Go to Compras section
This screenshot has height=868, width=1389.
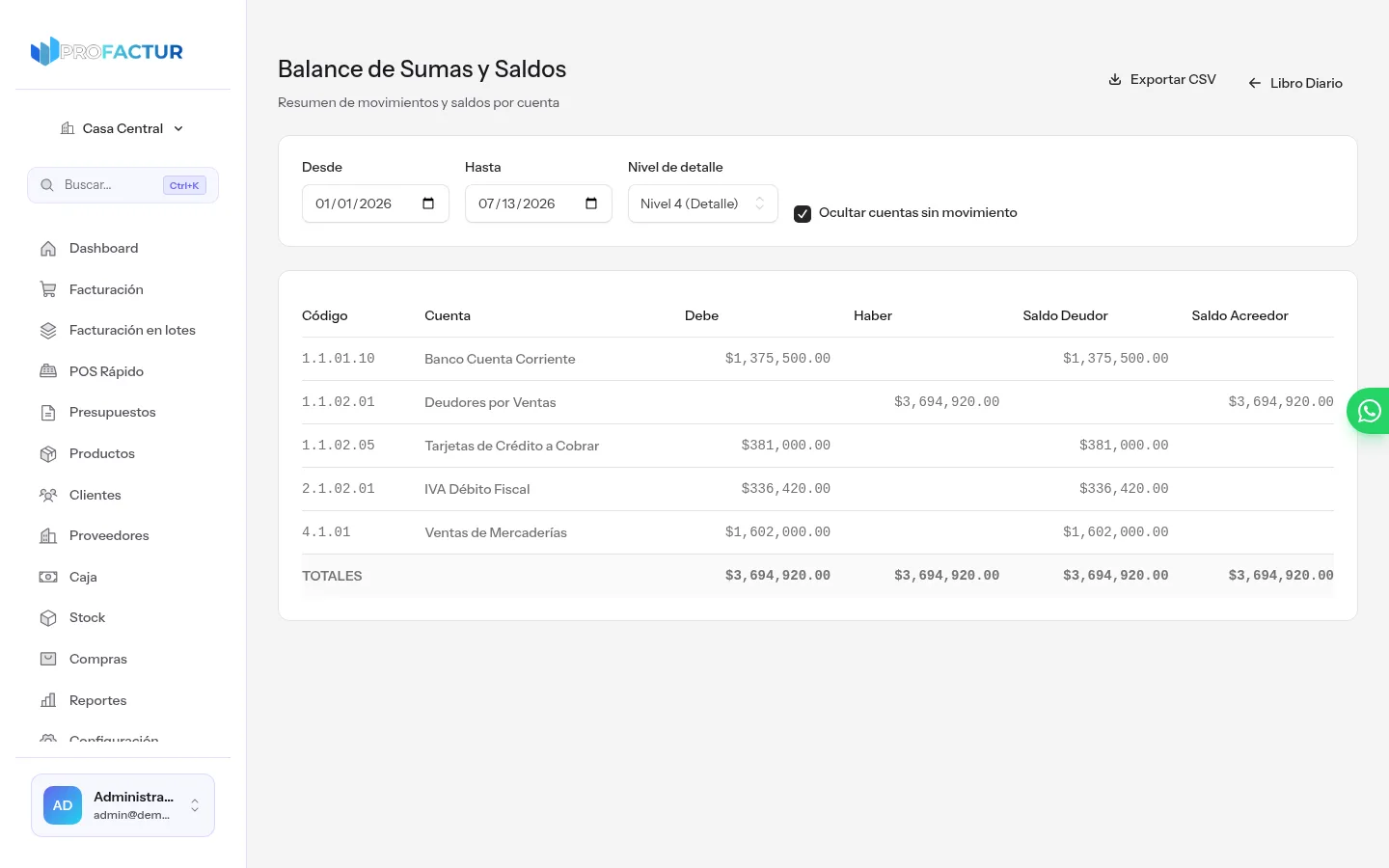click(x=123, y=659)
